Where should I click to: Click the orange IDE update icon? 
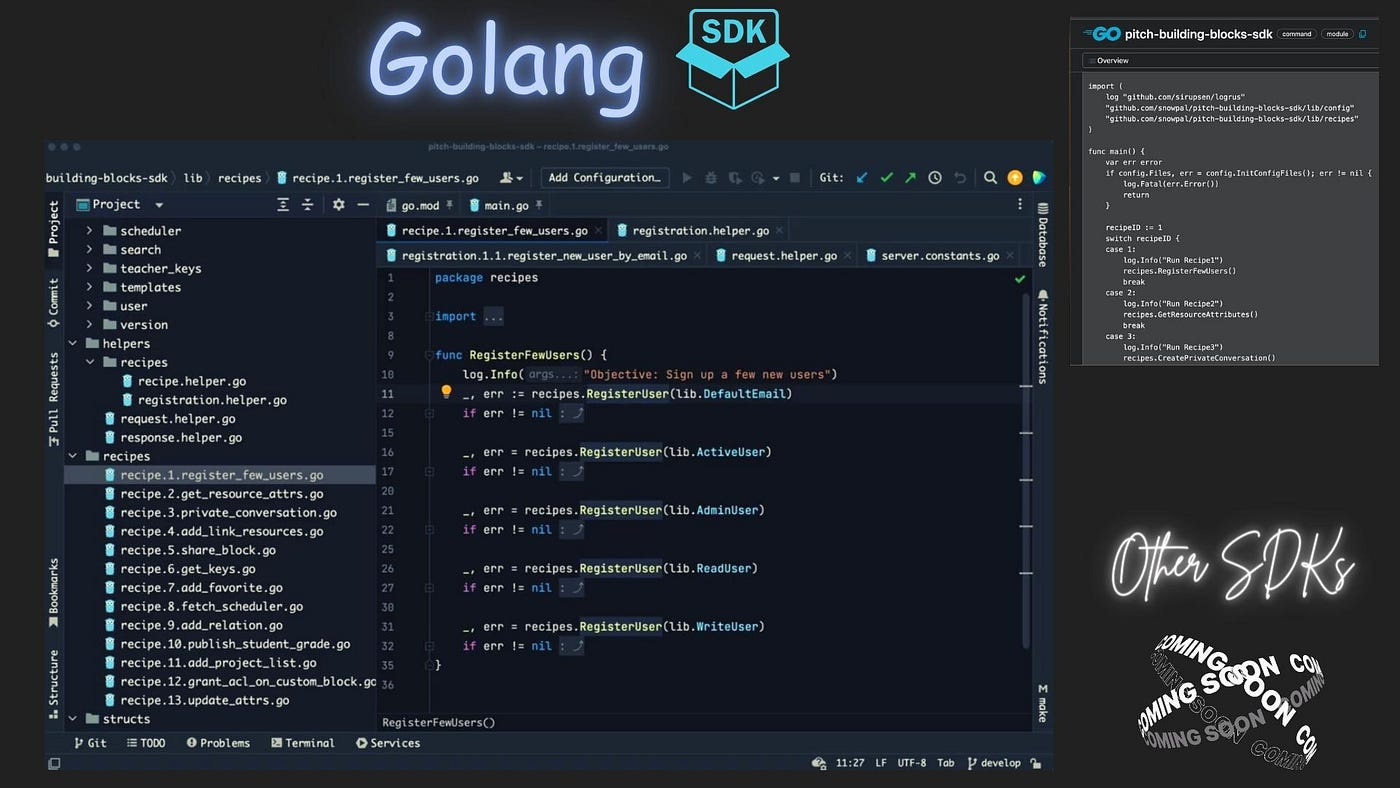tap(1015, 178)
